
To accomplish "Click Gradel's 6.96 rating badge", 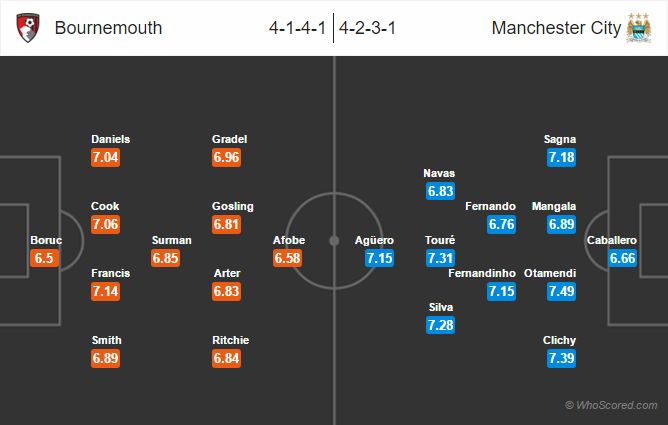I will 228,157.
